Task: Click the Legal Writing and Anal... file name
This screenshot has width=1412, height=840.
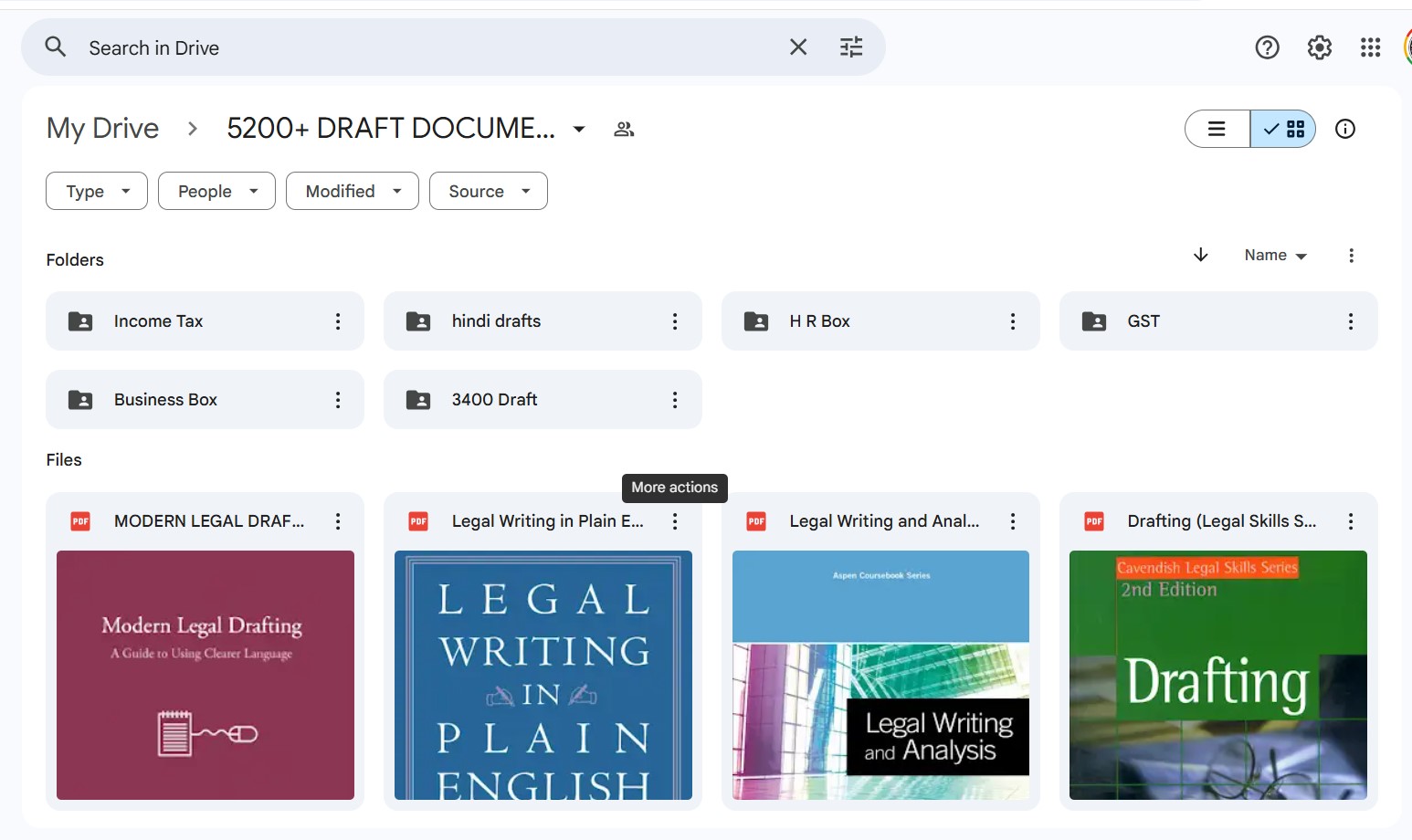Action: tap(884, 521)
